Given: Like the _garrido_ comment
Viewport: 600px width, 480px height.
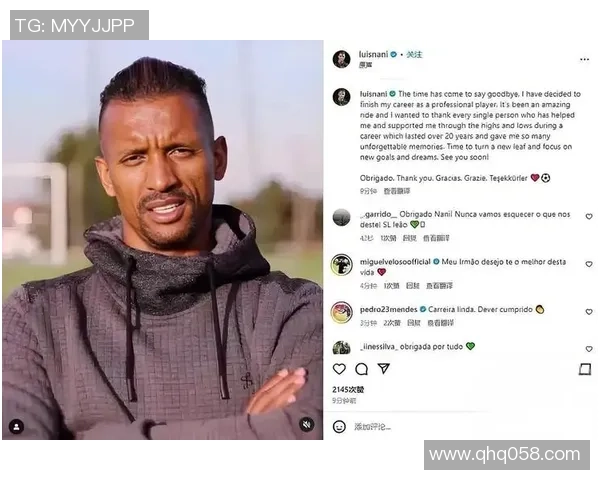Looking at the screenshot, I should pos(589,217).
